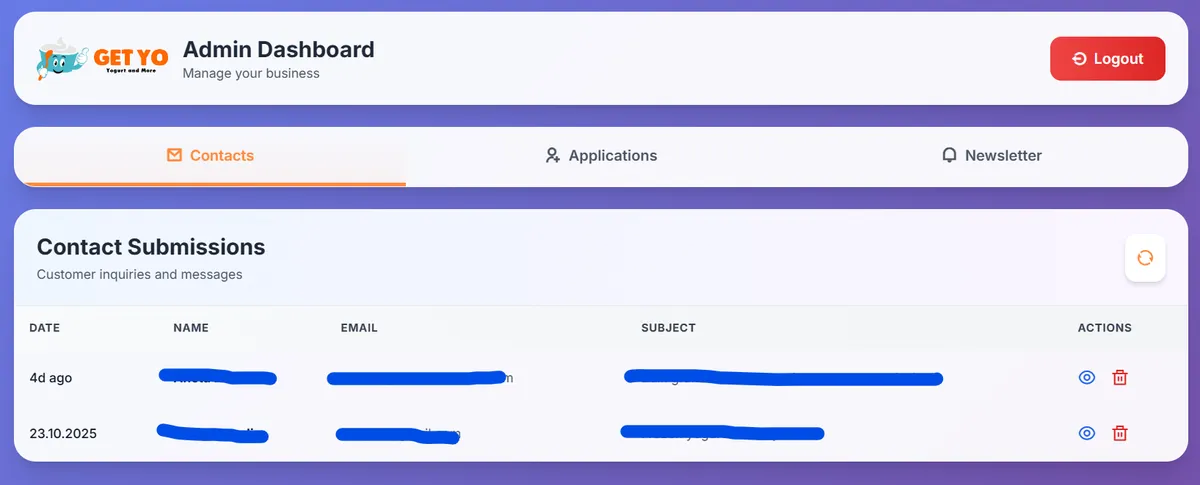1200x485 pixels.
Task: Click the Name column header
Action: coord(191,328)
